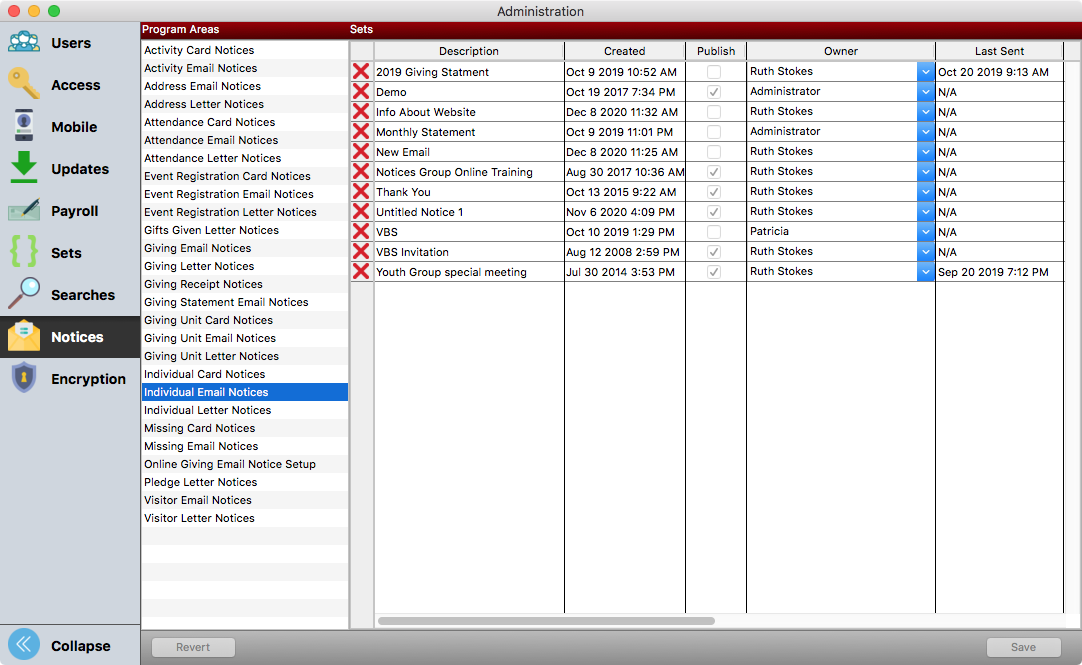Toggle Publish checkbox for 2019 Giving Statment
The width and height of the screenshot is (1082, 665).
714,72
